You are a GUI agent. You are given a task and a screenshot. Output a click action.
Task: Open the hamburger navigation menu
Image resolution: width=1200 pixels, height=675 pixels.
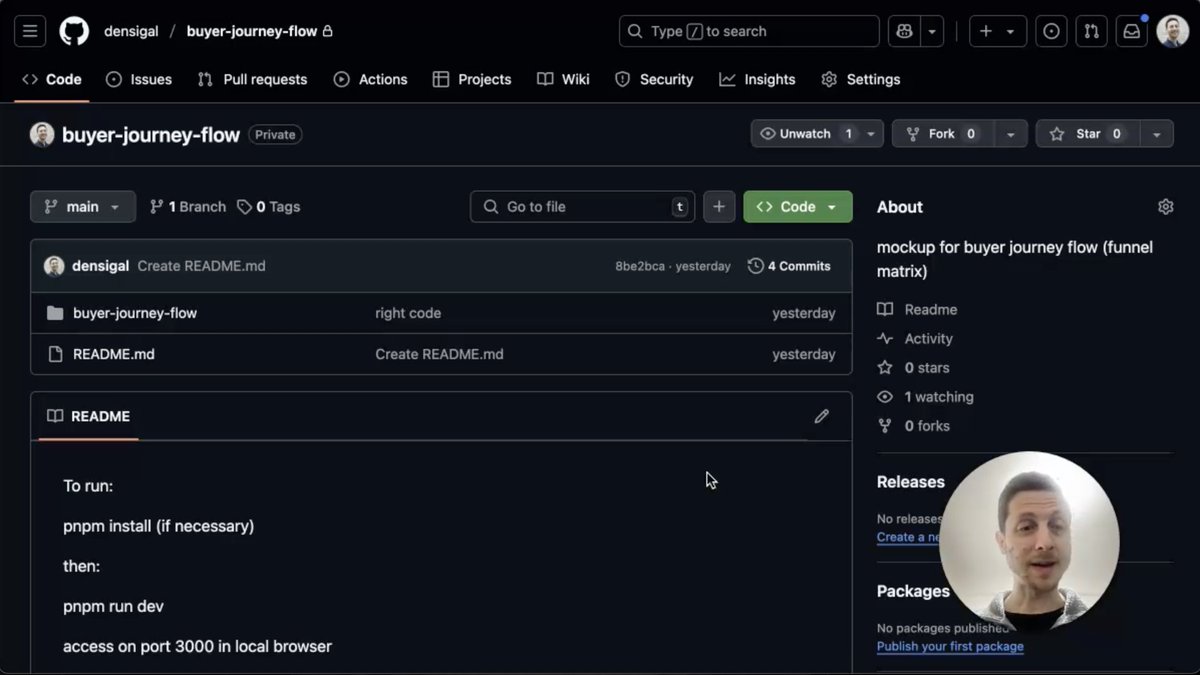pyautogui.click(x=30, y=31)
